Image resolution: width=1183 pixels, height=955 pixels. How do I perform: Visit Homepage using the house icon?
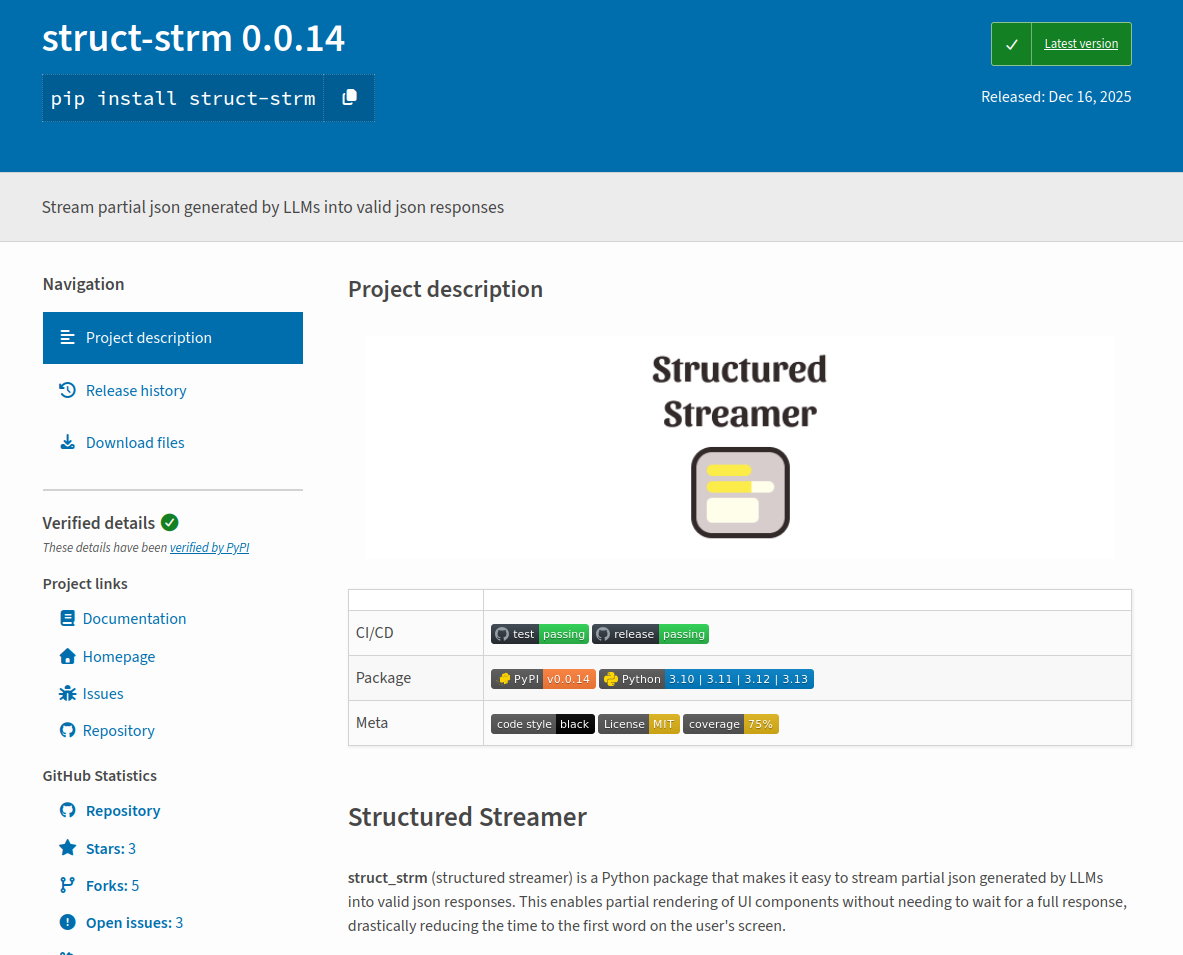[x=66, y=656]
